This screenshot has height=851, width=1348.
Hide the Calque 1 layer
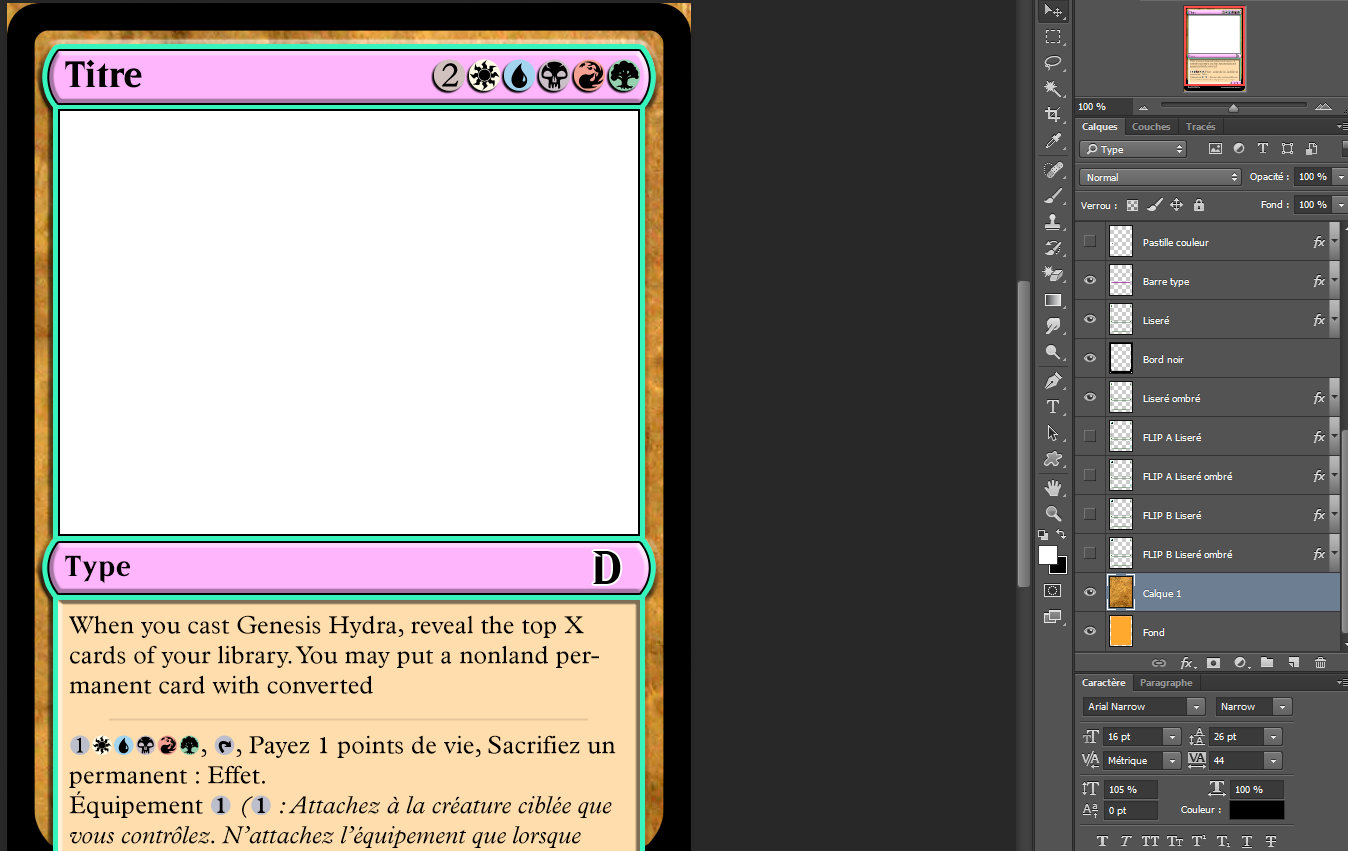click(1090, 593)
